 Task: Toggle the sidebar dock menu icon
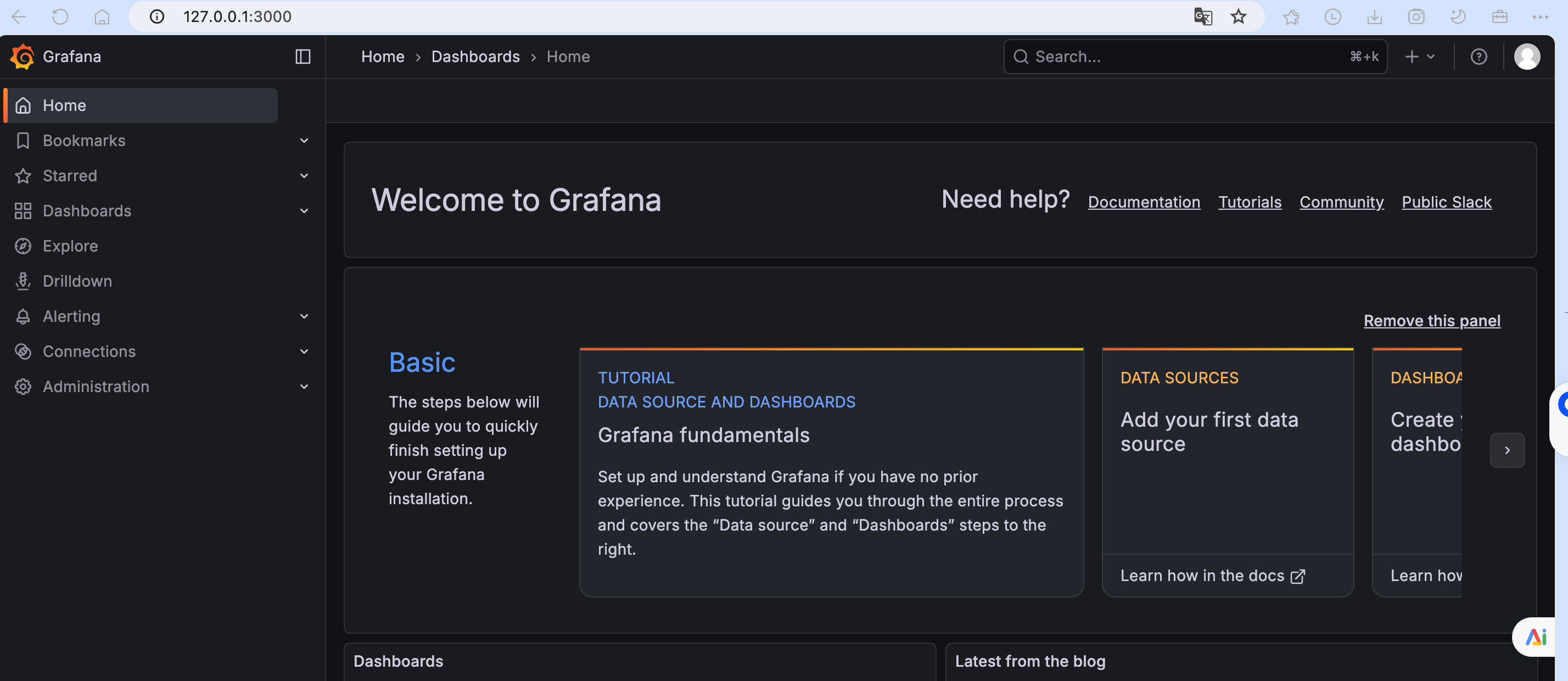point(303,57)
